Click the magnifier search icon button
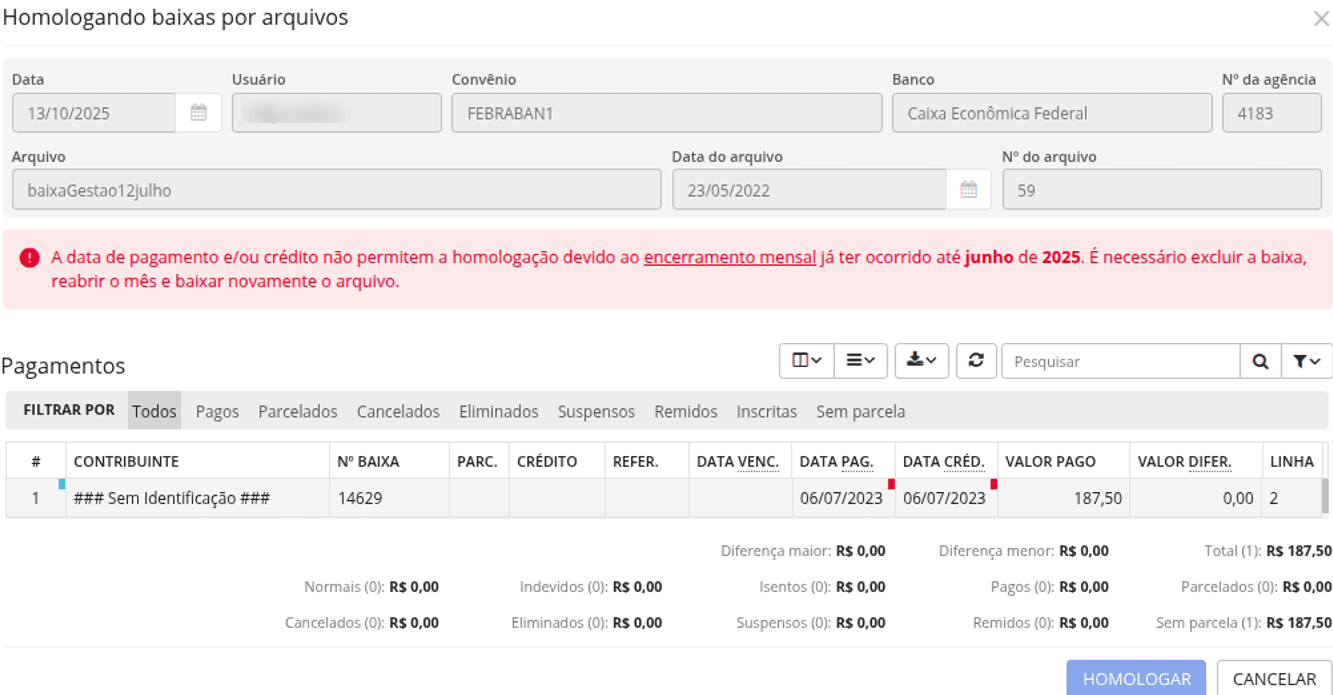1333x695 pixels. (x=1260, y=362)
